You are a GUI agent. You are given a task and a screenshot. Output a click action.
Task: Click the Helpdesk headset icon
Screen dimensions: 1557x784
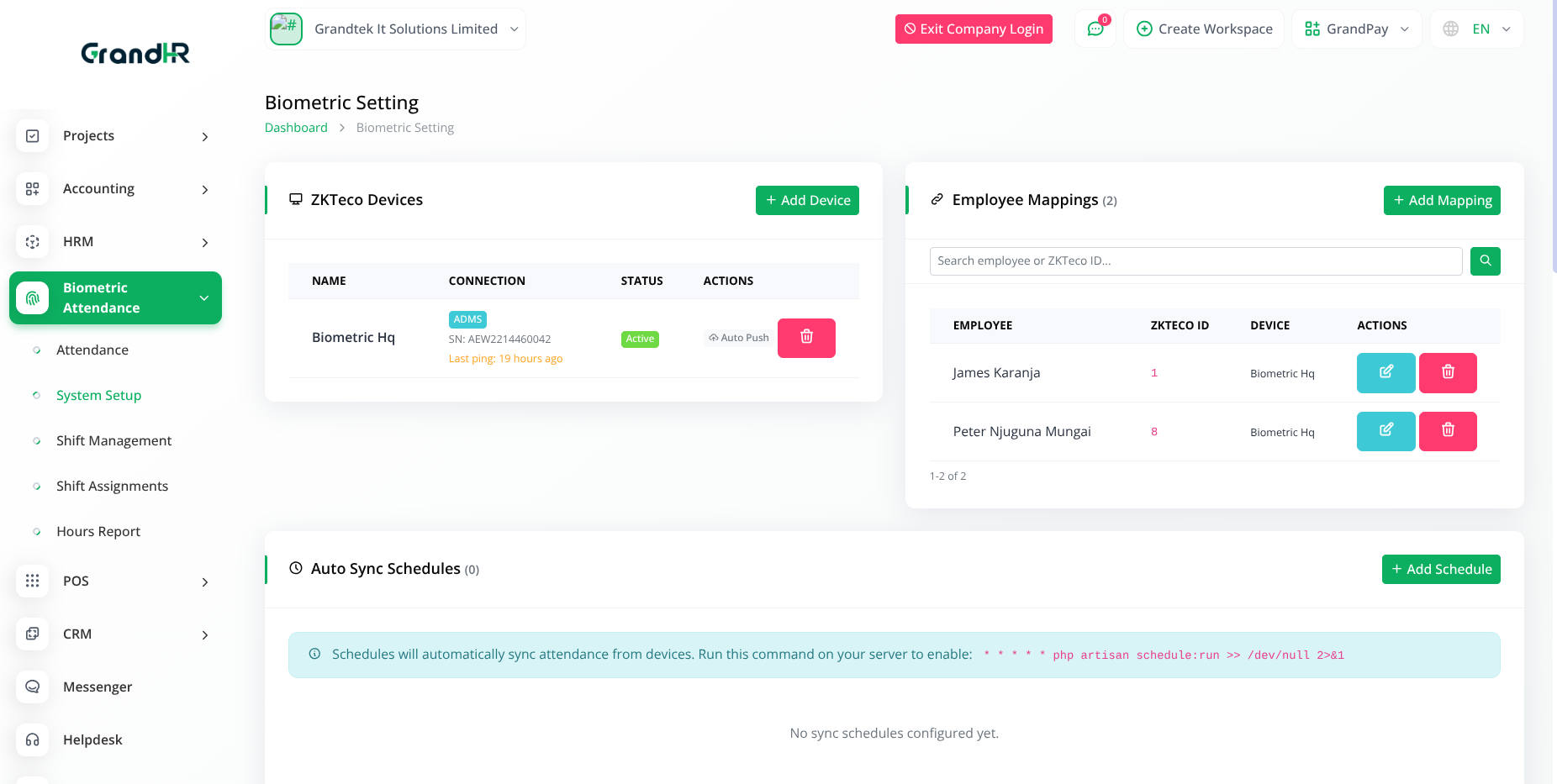33,739
